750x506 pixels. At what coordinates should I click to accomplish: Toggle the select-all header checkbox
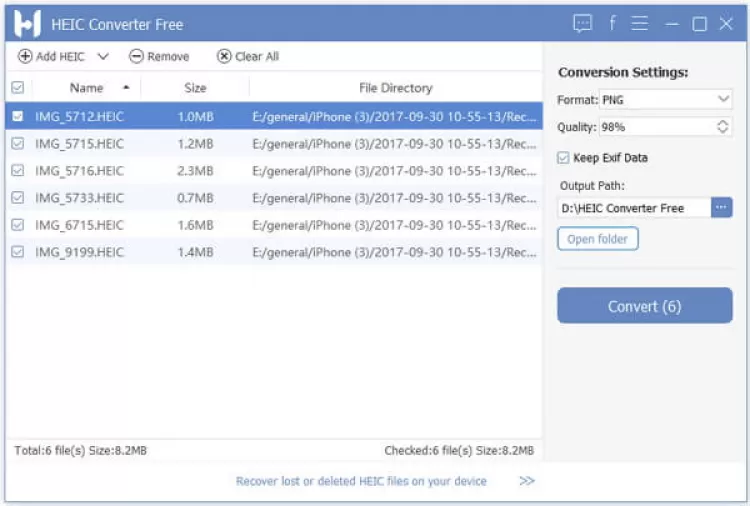coord(17,88)
